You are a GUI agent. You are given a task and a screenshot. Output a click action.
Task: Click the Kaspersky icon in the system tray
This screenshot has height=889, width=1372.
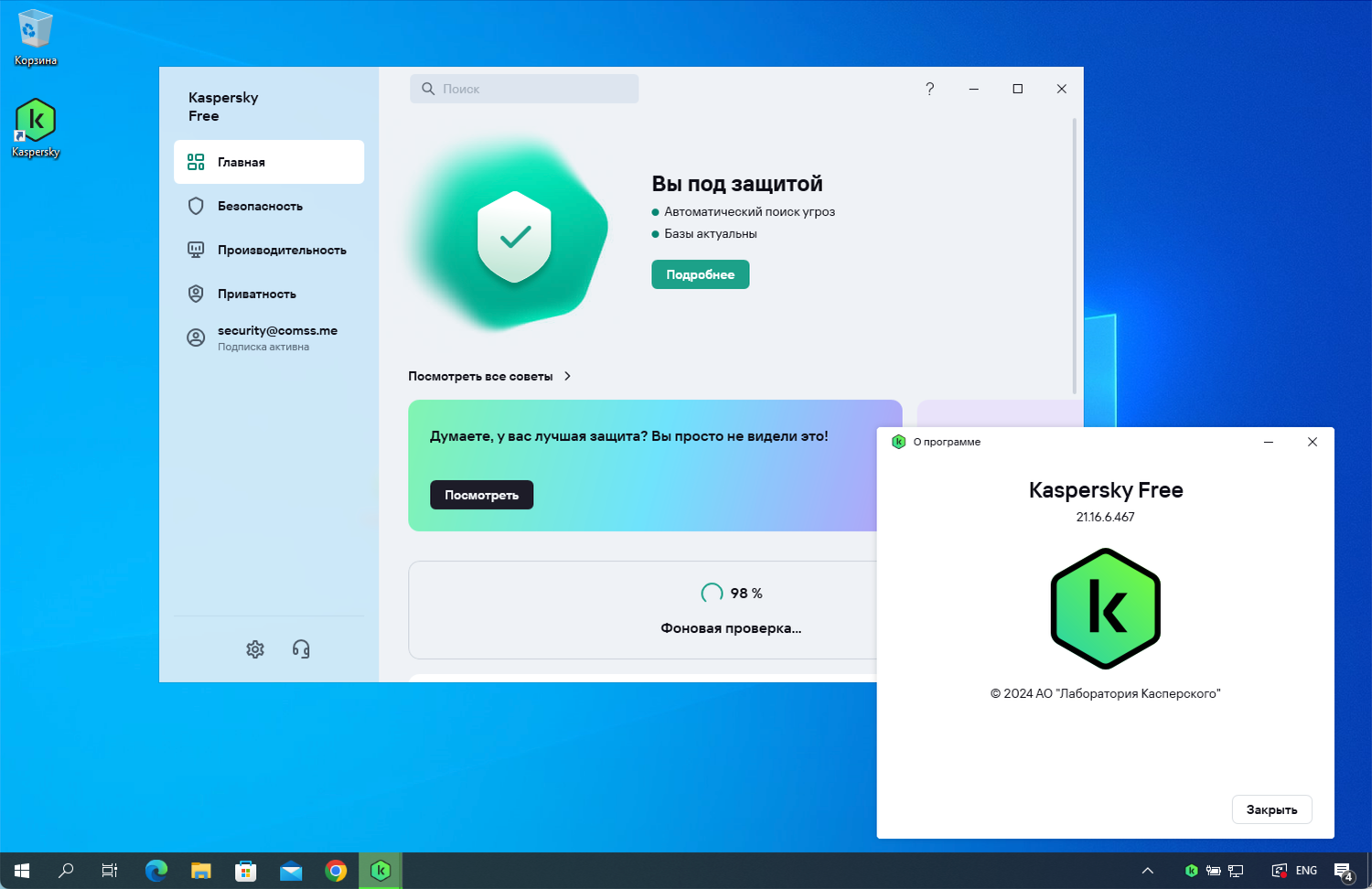(x=1191, y=871)
